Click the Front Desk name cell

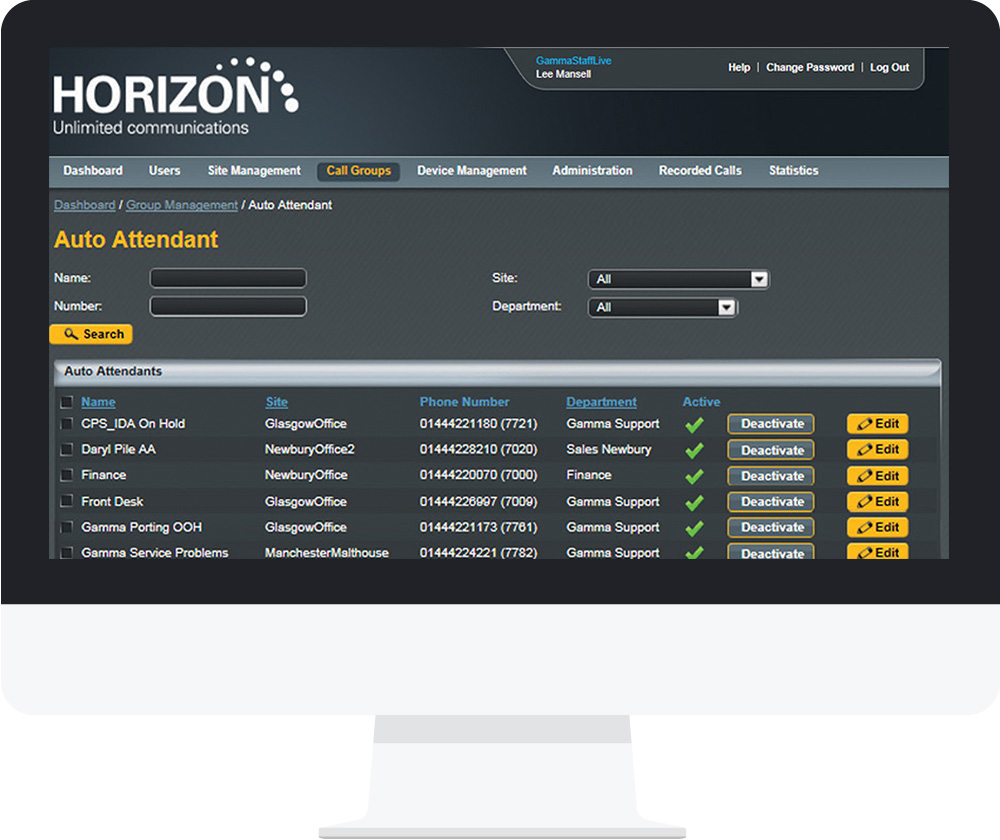[x=112, y=501]
